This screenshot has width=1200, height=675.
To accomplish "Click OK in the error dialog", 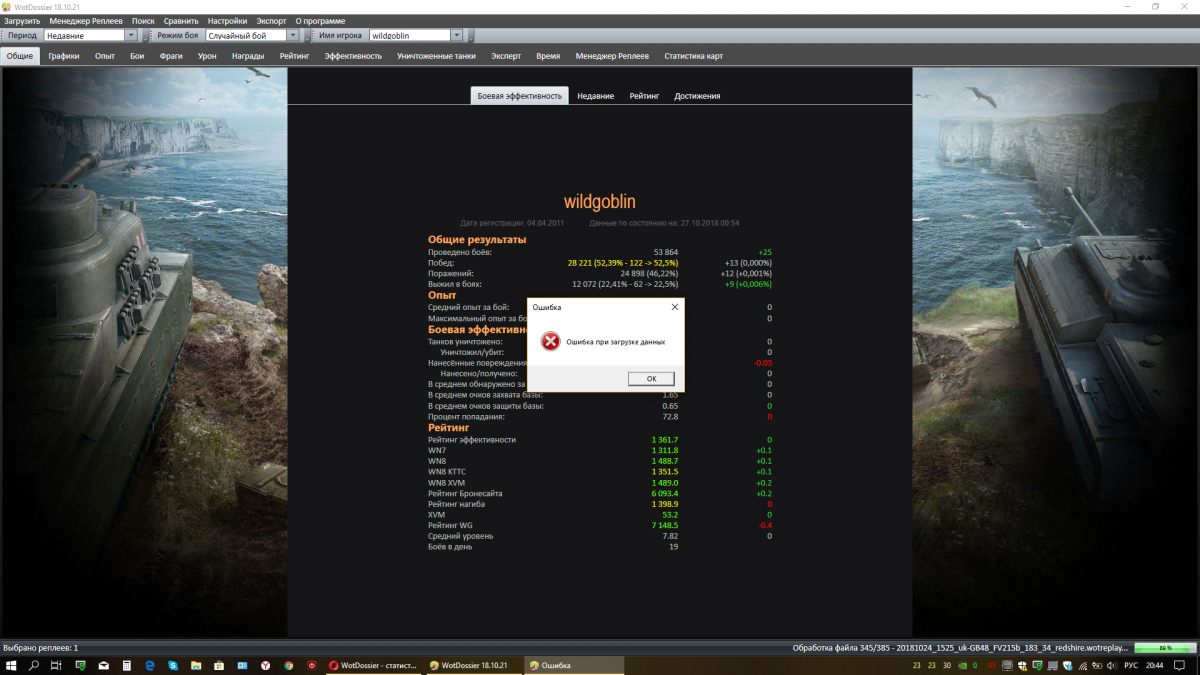I will (x=651, y=378).
